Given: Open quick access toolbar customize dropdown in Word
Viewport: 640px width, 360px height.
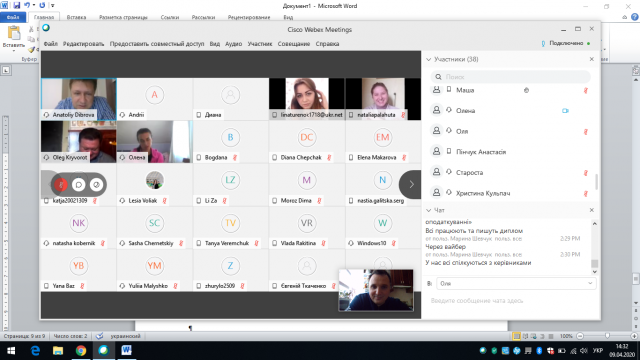Looking at the screenshot, I should (x=53, y=6).
